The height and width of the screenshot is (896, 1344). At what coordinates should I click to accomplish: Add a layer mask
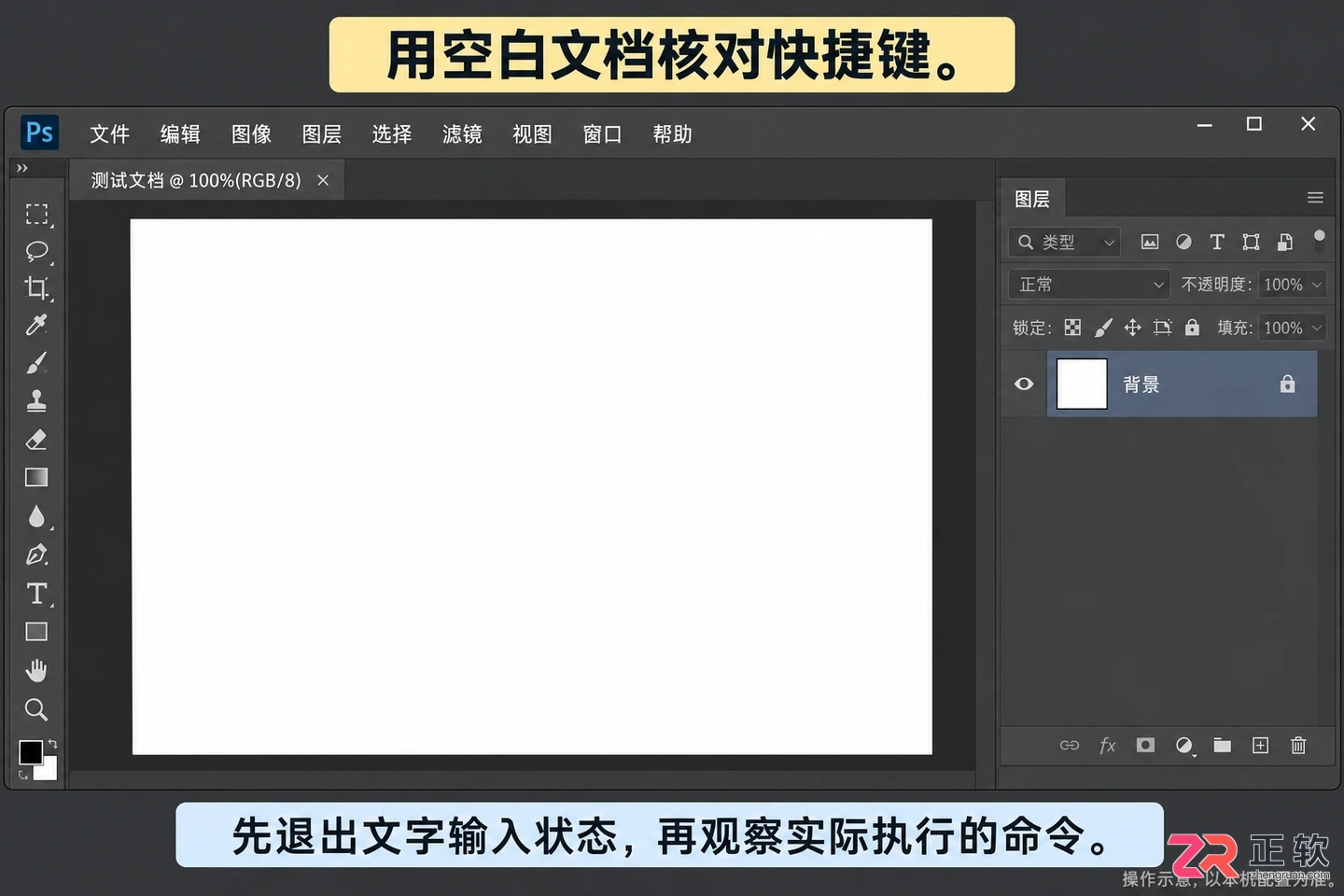click(x=1145, y=745)
